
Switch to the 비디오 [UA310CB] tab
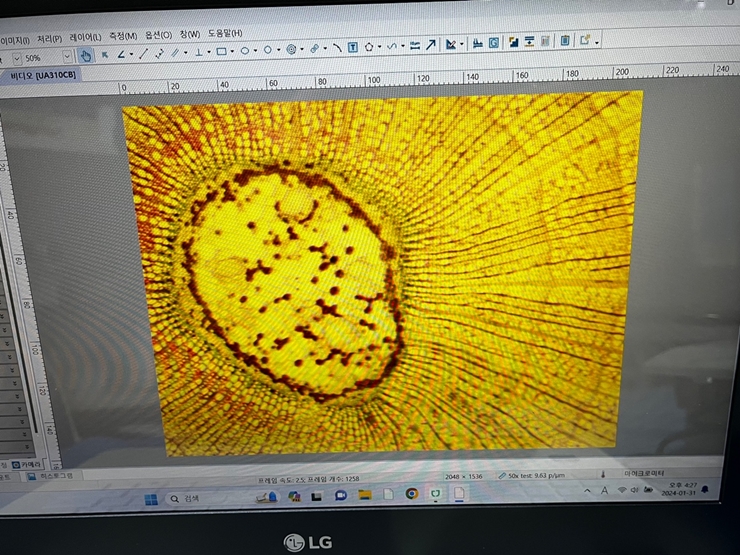pyautogui.click(x=43, y=75)
